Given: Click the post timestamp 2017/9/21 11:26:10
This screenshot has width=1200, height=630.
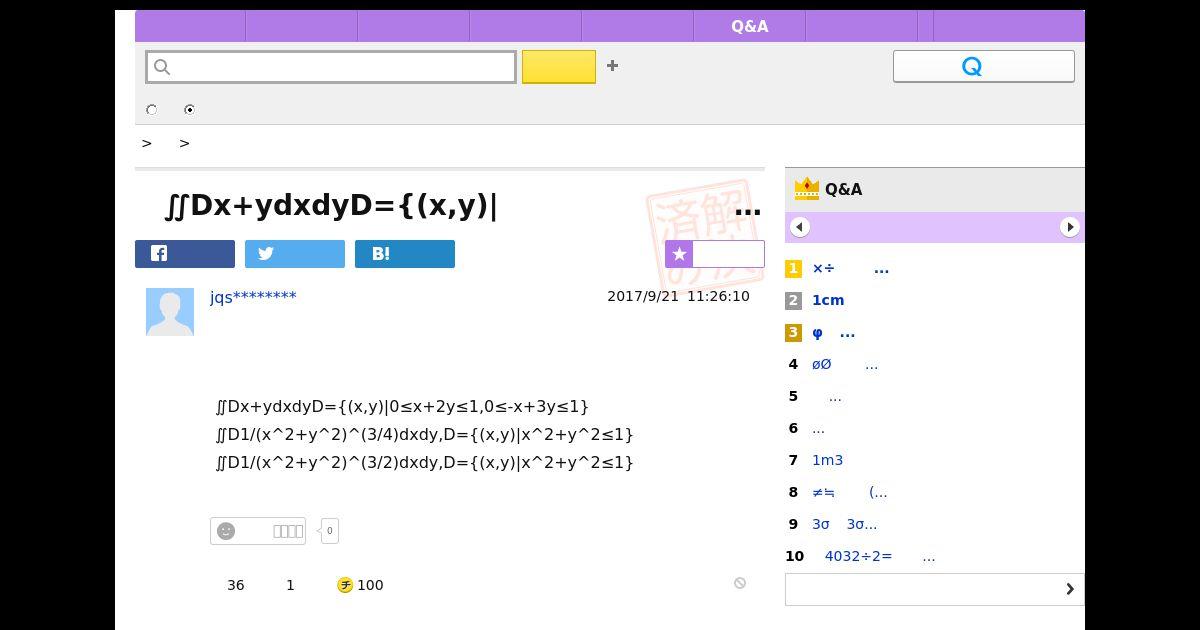Looking at the screenshot, I should (678, 296).
